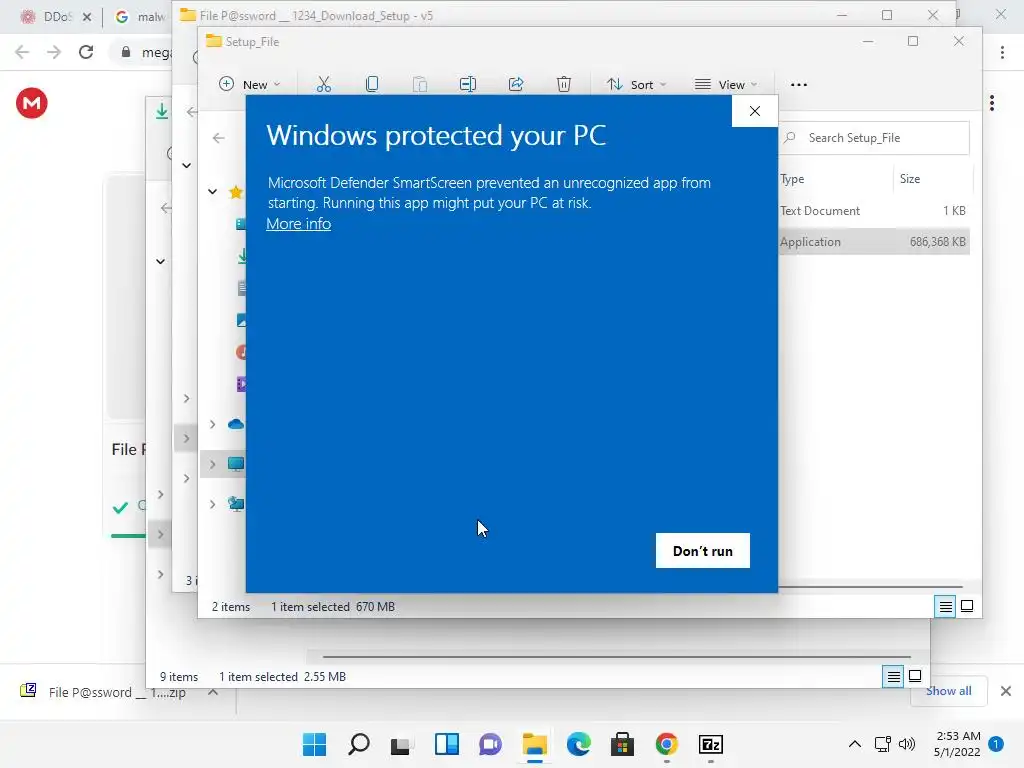This screenshot has height=768, width=1024.
Task: Close the SmartScreen warning dialog
Action: pos(755,111)
